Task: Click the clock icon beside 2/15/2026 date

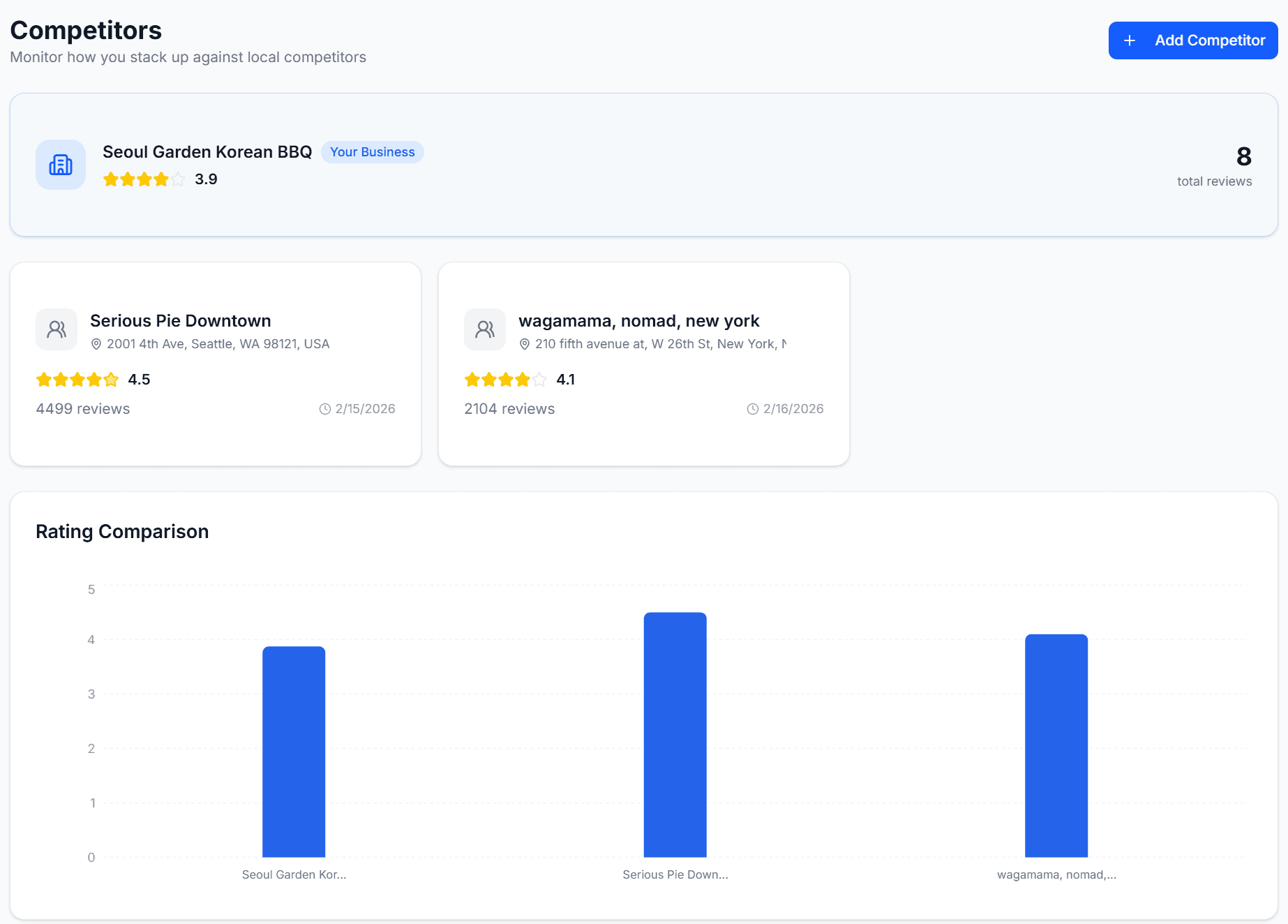Action: coord(324,408)
